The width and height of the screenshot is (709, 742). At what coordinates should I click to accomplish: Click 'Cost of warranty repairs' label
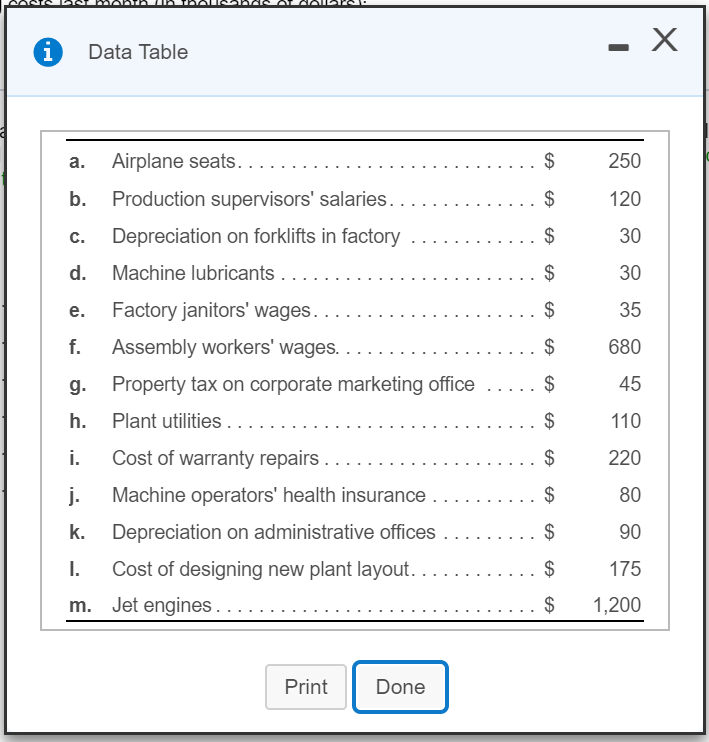[215, 458]
